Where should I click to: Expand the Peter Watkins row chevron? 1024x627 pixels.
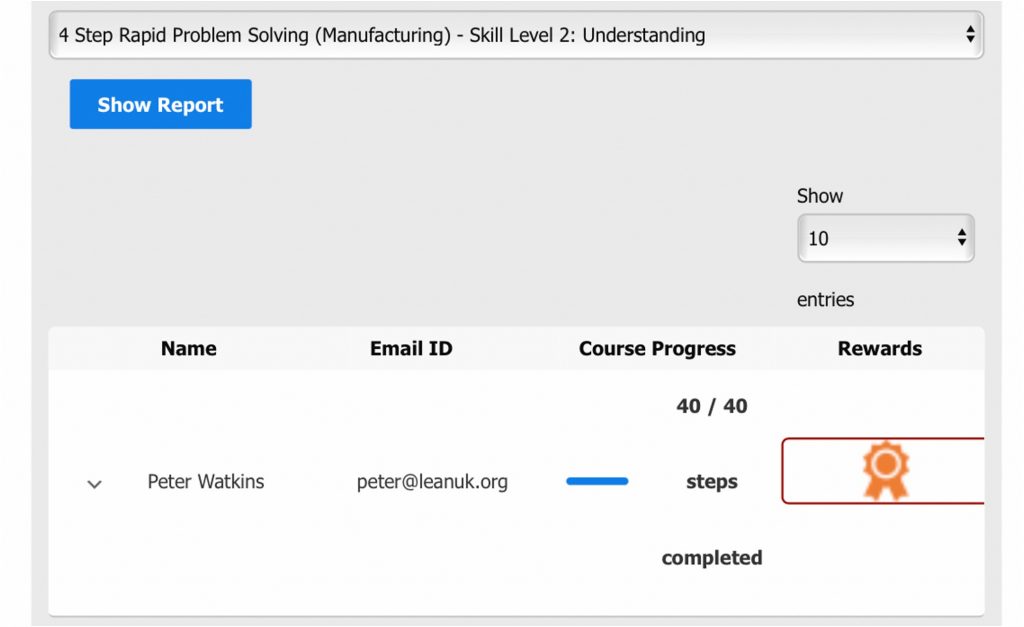pos(95,484)
